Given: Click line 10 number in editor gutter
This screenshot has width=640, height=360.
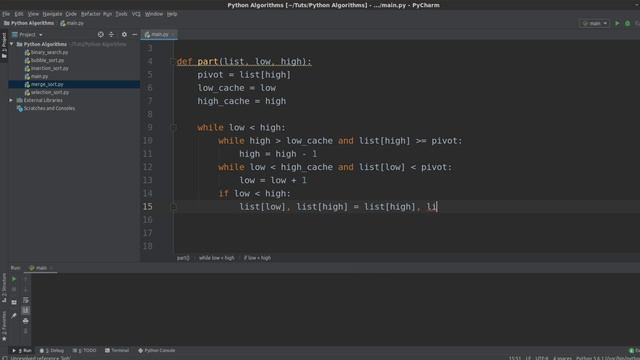Looking at the screenshot, I should coord(148,141).
